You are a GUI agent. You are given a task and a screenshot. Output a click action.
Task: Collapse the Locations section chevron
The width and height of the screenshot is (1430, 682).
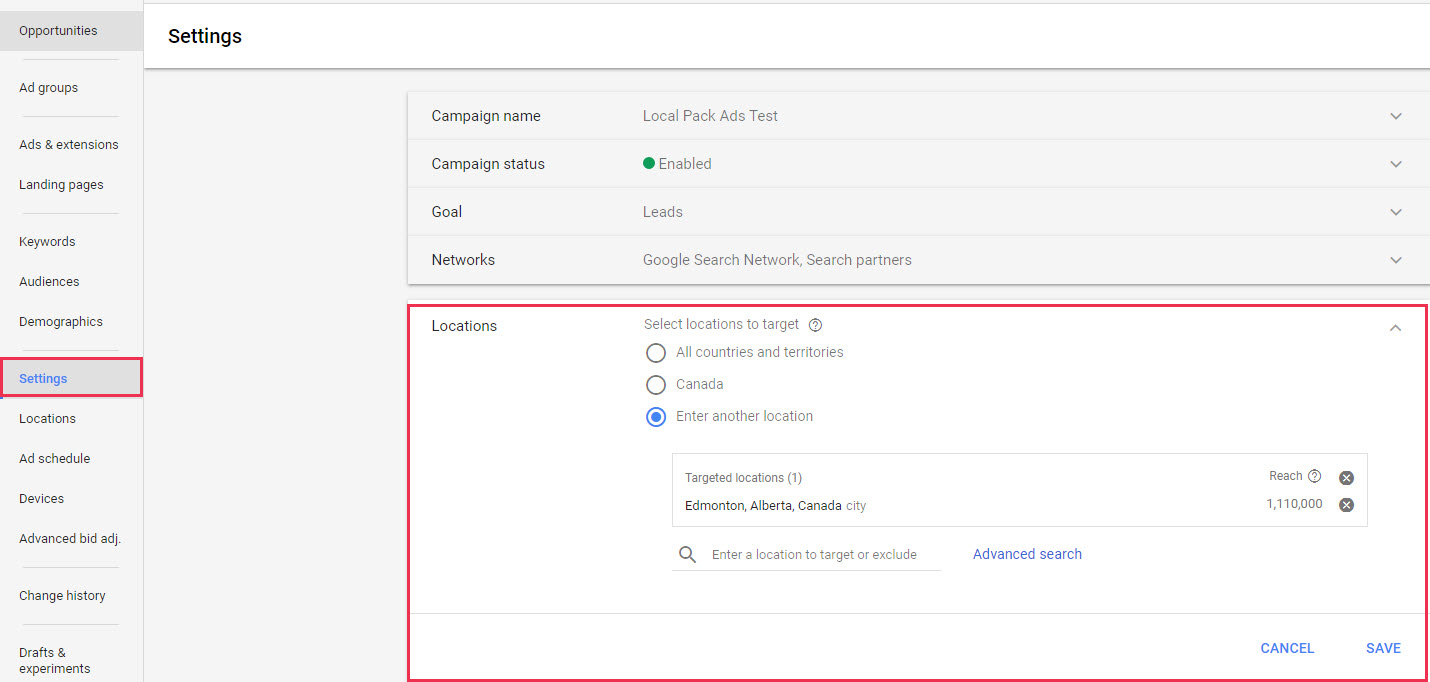tap(1395, 328)
